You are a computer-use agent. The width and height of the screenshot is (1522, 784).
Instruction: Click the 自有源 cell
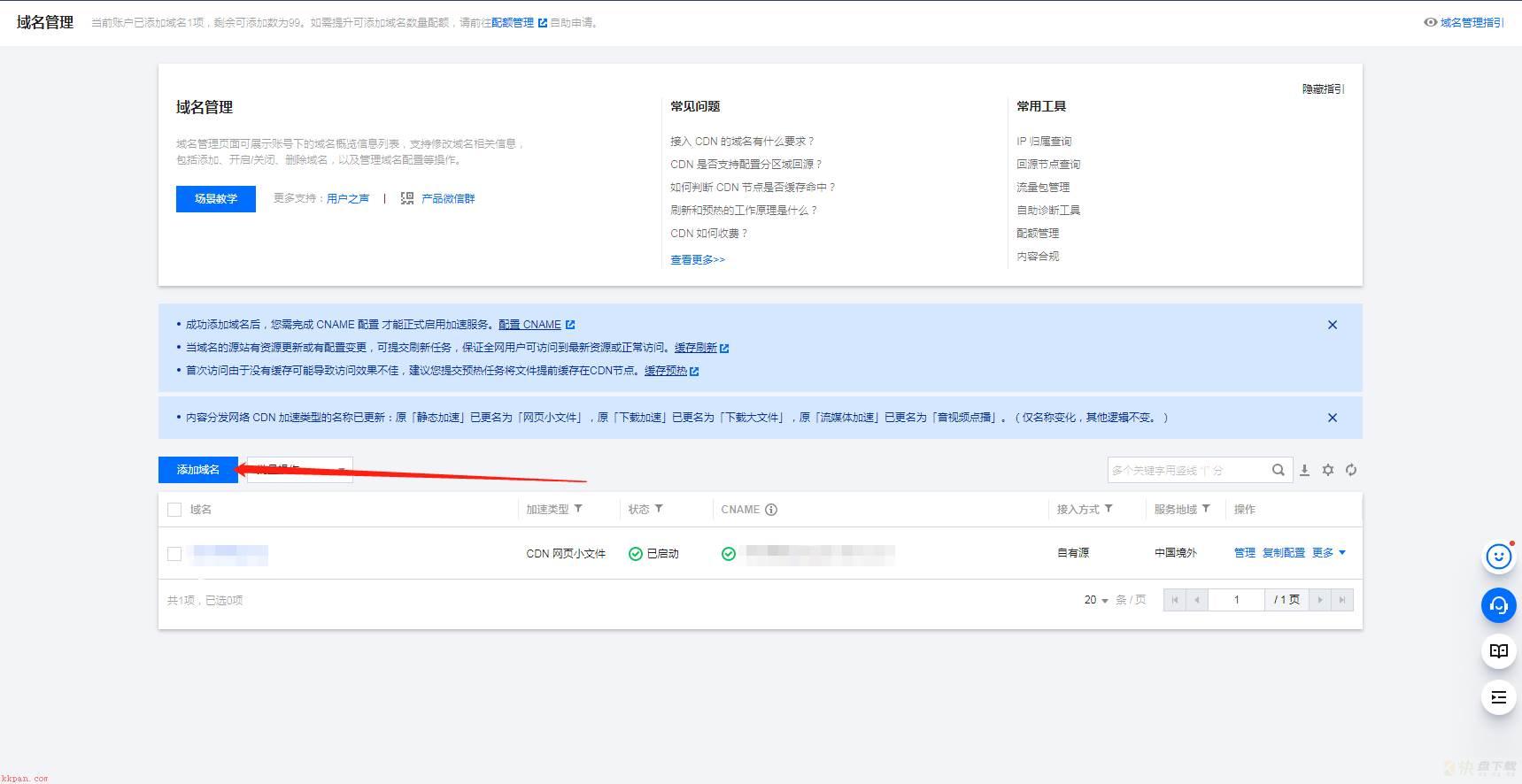pos(1073,553)
